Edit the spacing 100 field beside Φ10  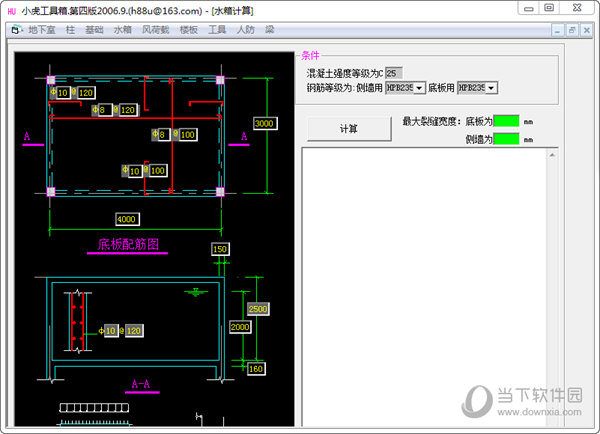(158, 171)
